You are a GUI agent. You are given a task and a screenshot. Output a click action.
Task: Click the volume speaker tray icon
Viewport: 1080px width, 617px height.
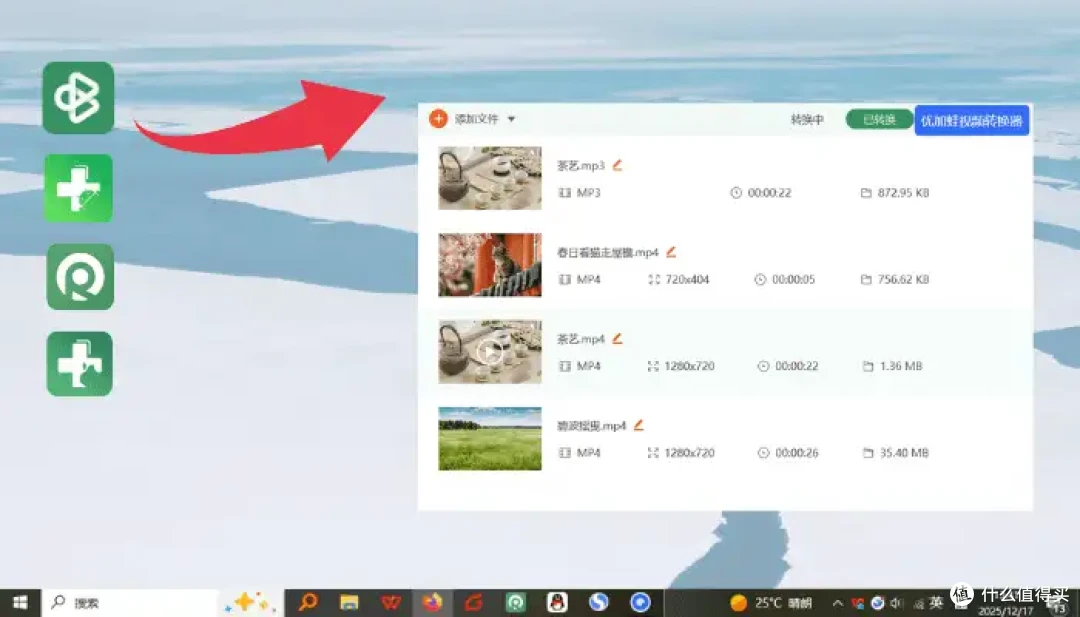(897, 603)
